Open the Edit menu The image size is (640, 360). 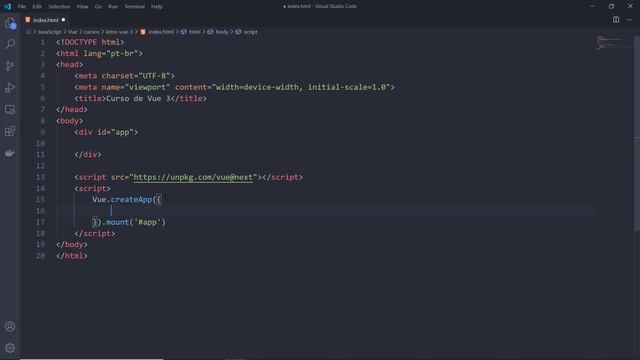click(x=37, y=7)
